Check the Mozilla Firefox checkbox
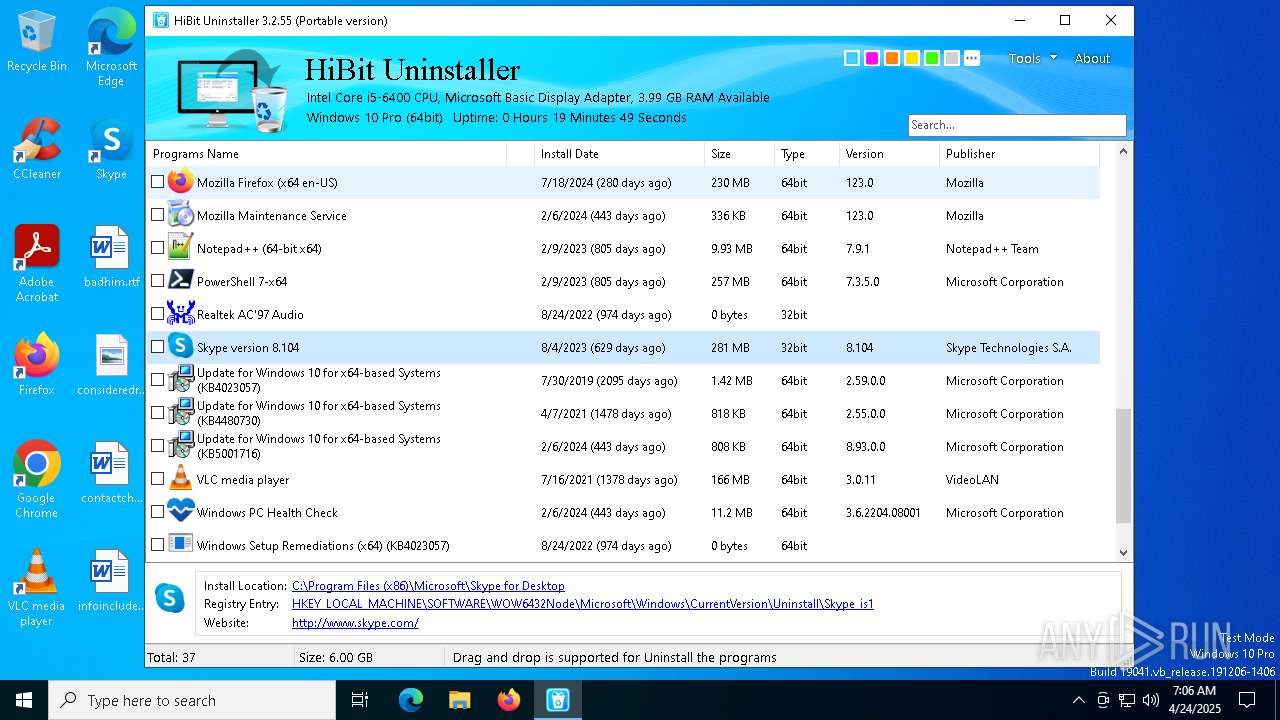This screenshot has width=1280, height=720. click(157, 182)
